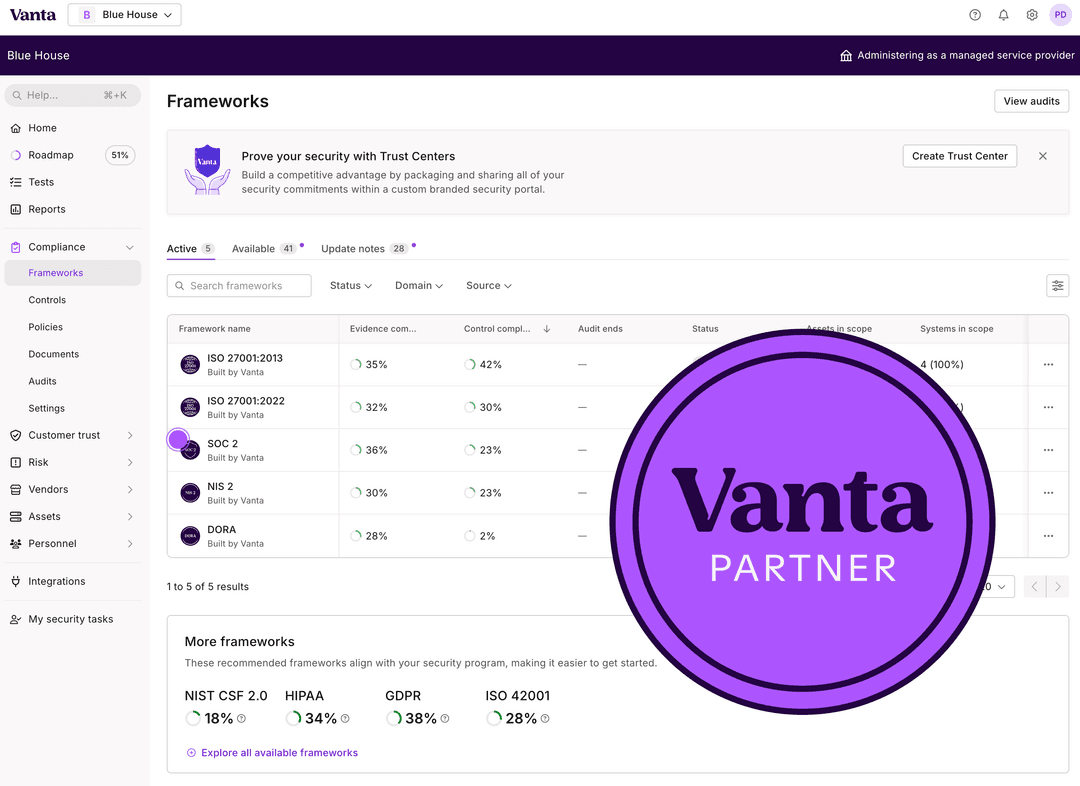1080x786 pixels.
Task: Click Create Trust Center button
Action: [x=959, y=156]
